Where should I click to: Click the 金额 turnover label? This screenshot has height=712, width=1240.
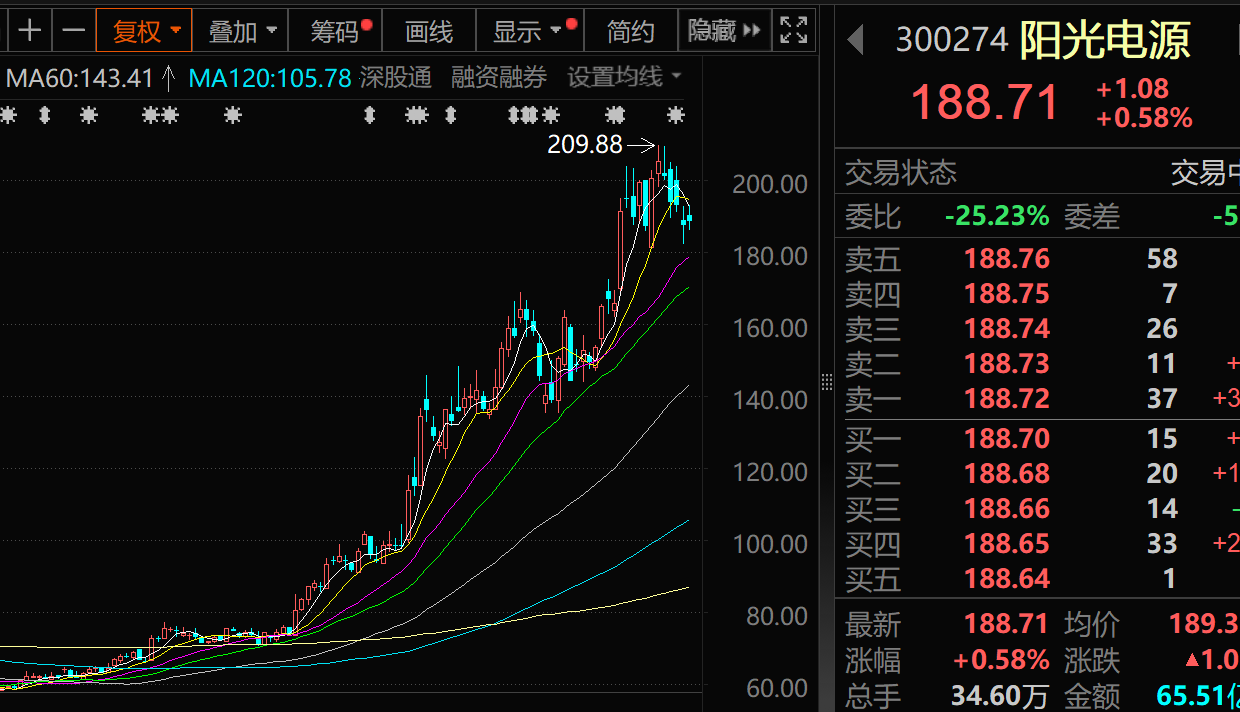[1092, 696]
